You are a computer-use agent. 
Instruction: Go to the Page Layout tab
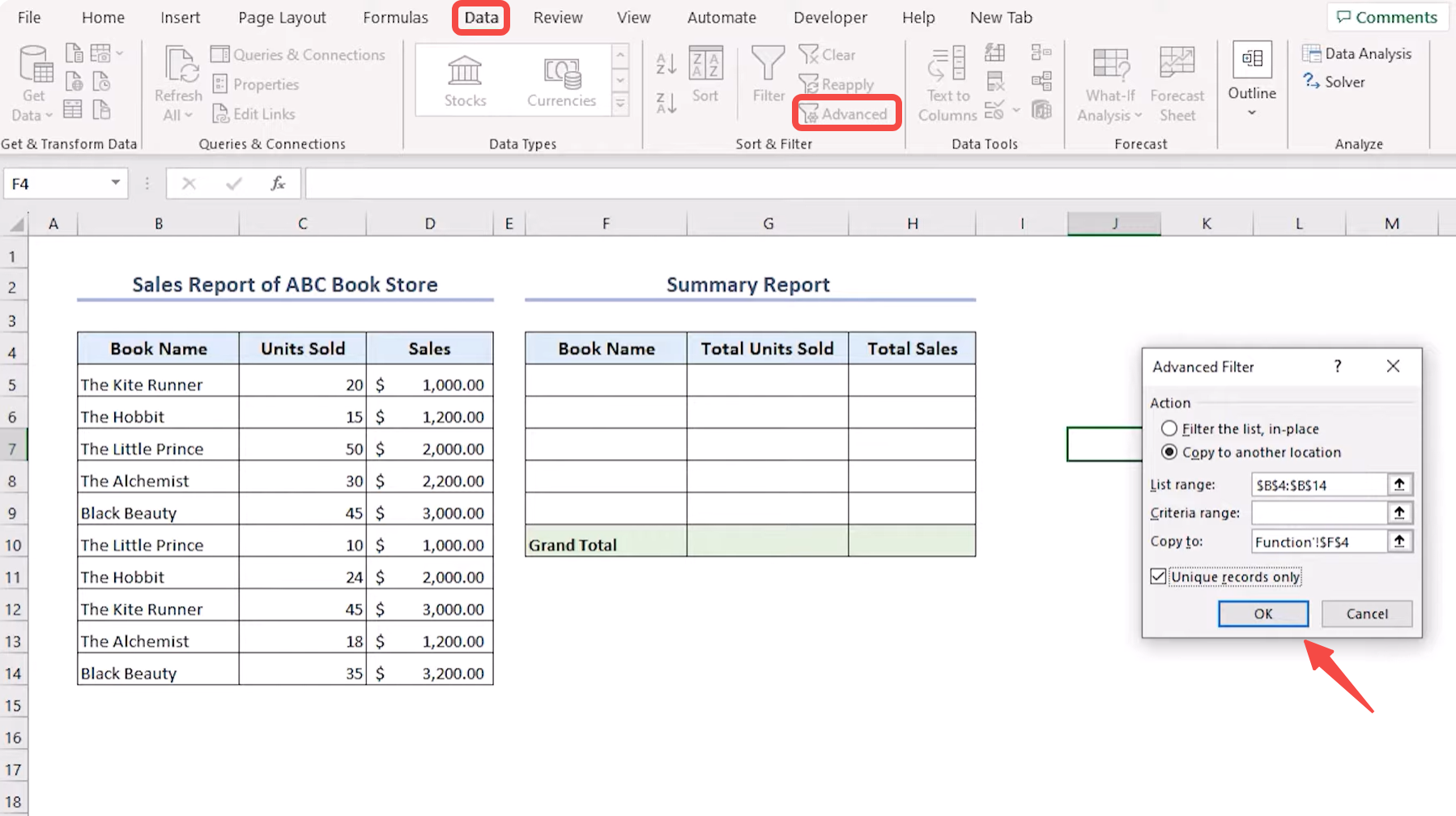click(282, 17)
